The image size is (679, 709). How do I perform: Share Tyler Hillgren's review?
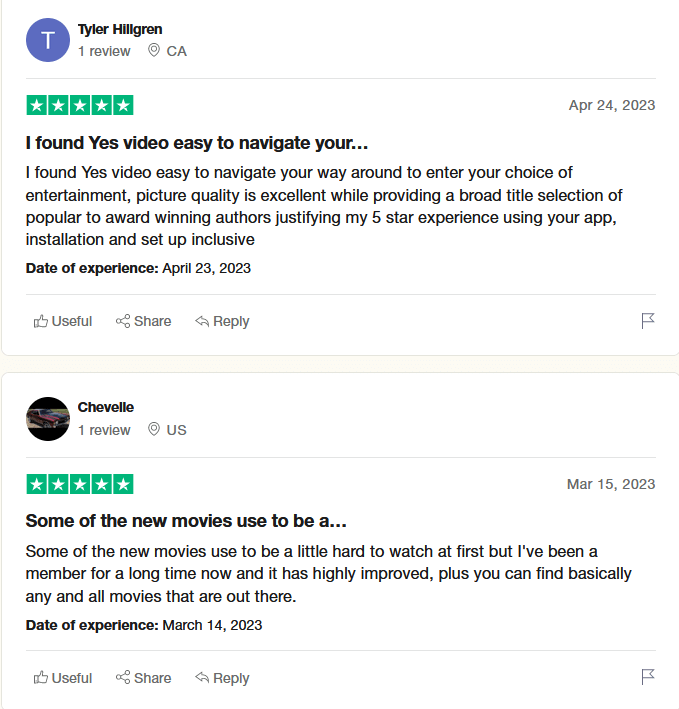coord(143,321)
